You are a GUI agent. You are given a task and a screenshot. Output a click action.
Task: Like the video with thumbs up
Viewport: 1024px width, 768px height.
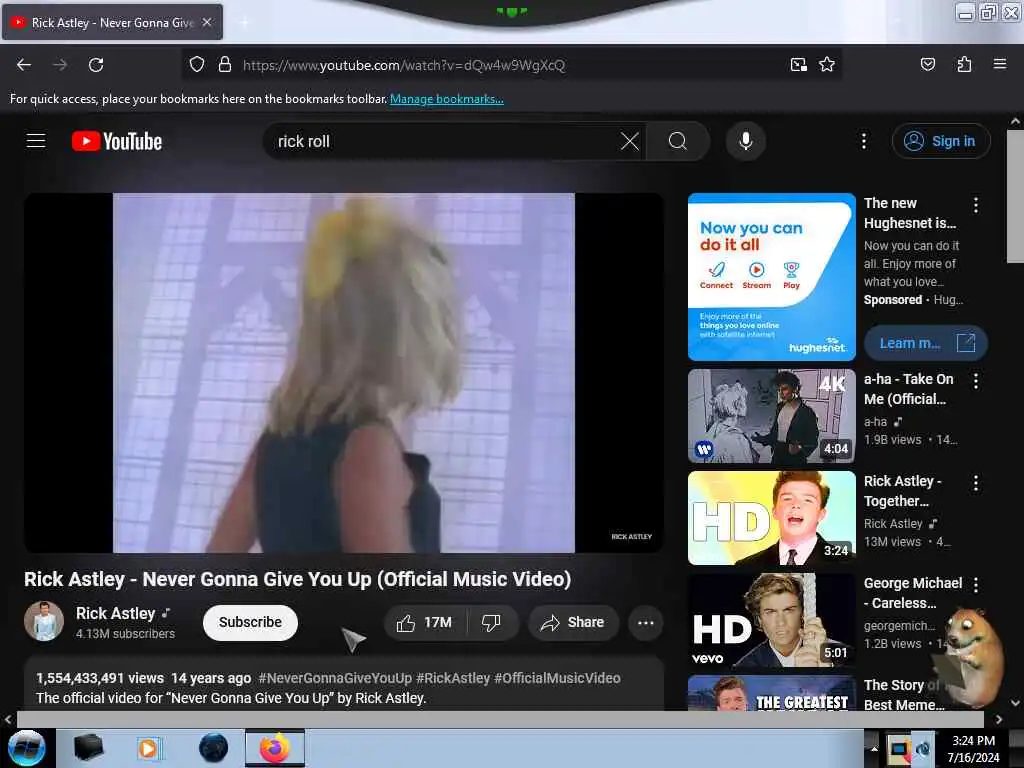coord(425,622)
